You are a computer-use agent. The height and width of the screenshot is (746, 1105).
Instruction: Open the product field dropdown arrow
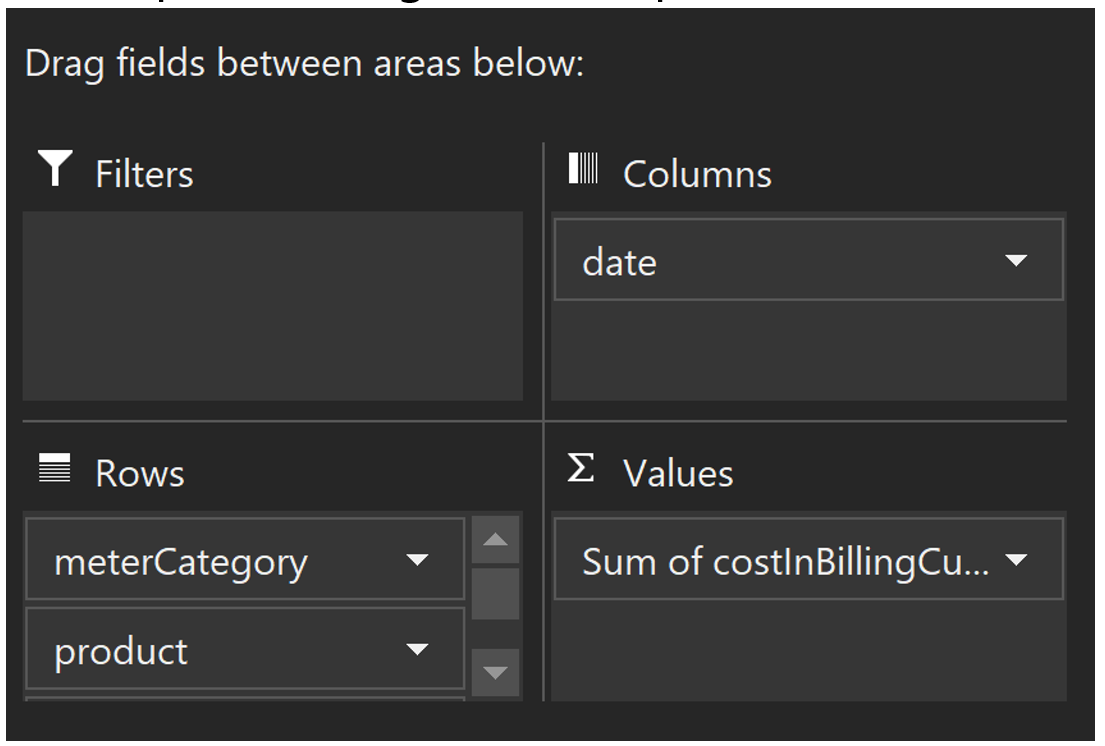coord(417,651)
